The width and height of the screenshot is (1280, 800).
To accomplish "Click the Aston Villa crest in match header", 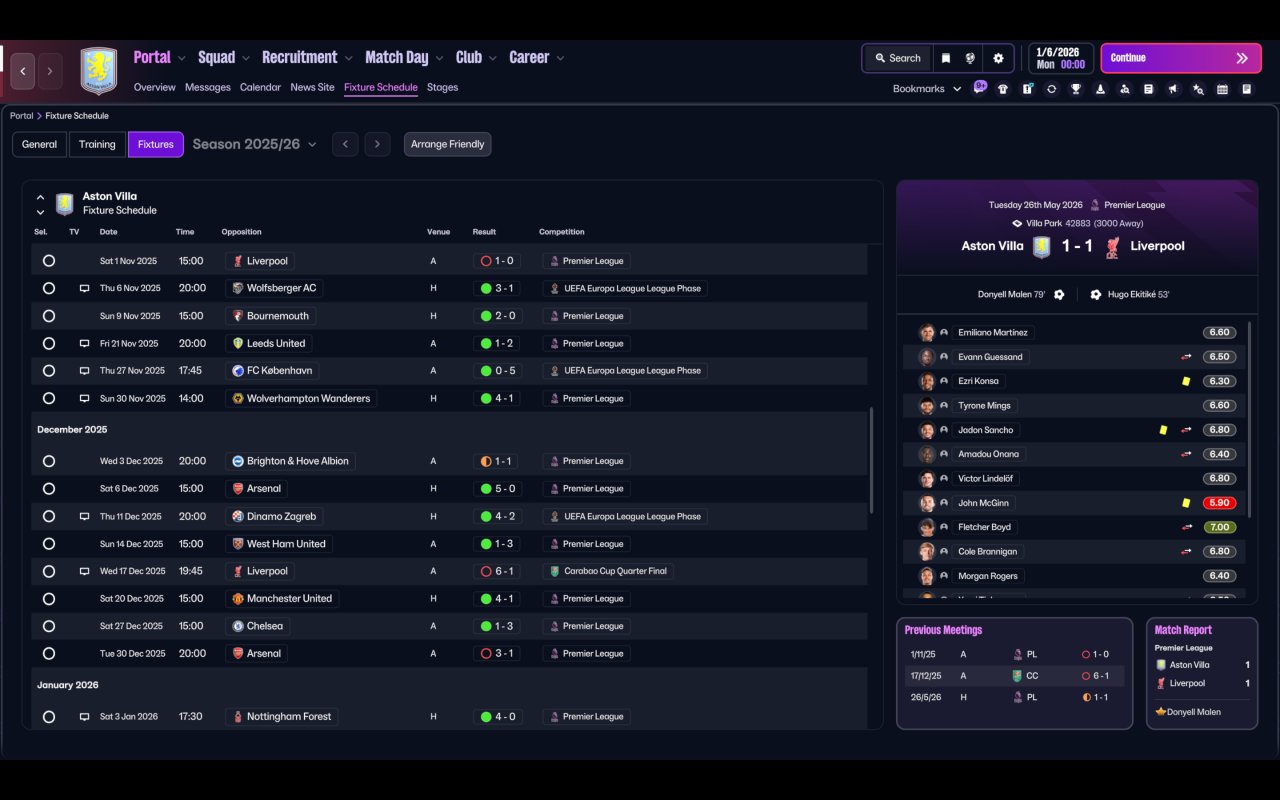I will tap(1042, 247).
